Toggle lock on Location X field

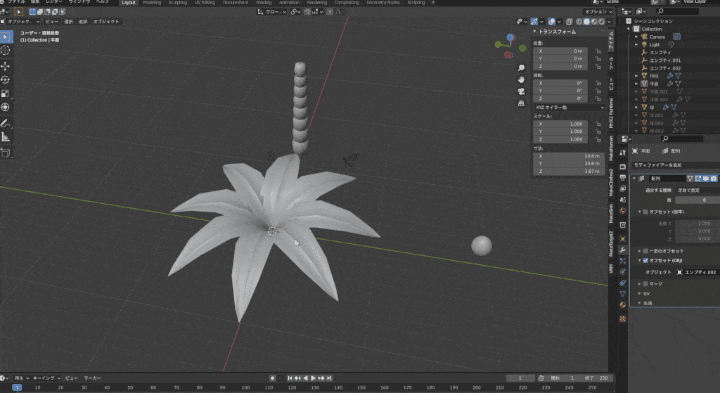click(598, 51)
